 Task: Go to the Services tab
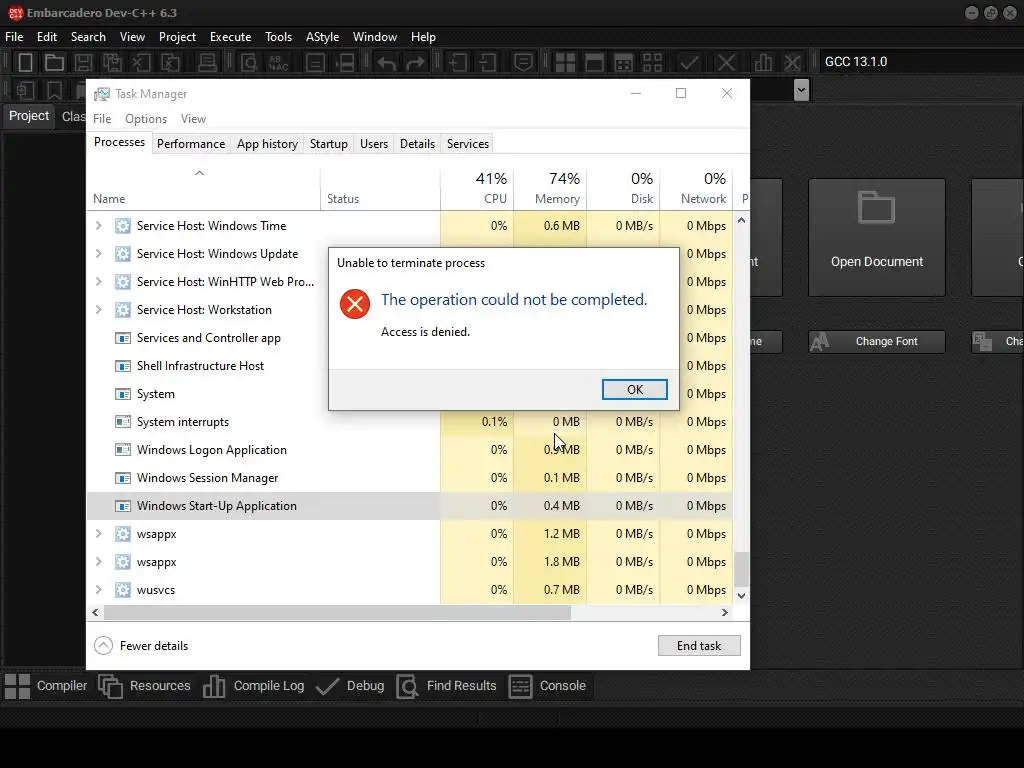468,144
